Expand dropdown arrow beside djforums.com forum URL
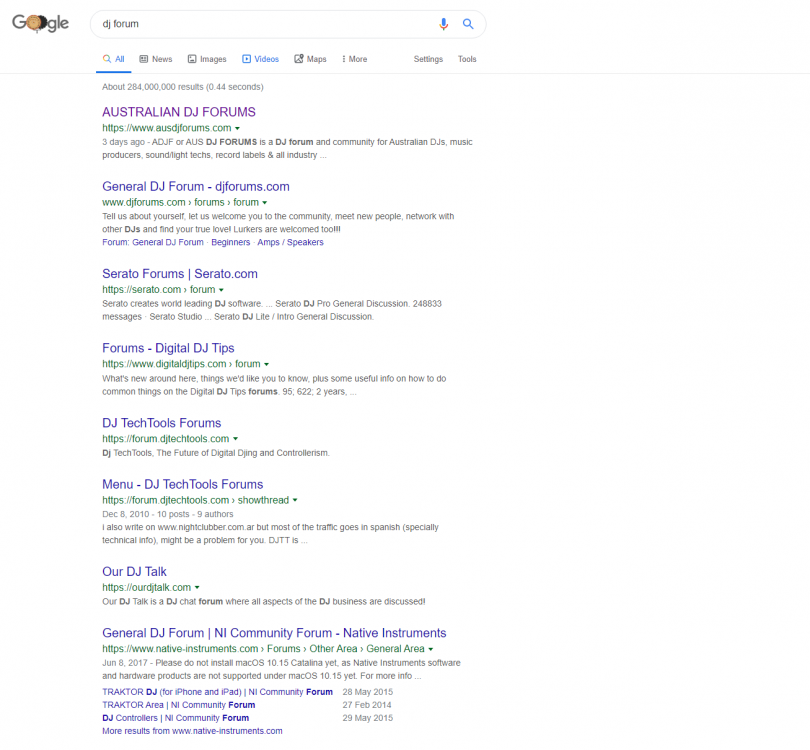 pyautogui.click(x=264, y=202)
